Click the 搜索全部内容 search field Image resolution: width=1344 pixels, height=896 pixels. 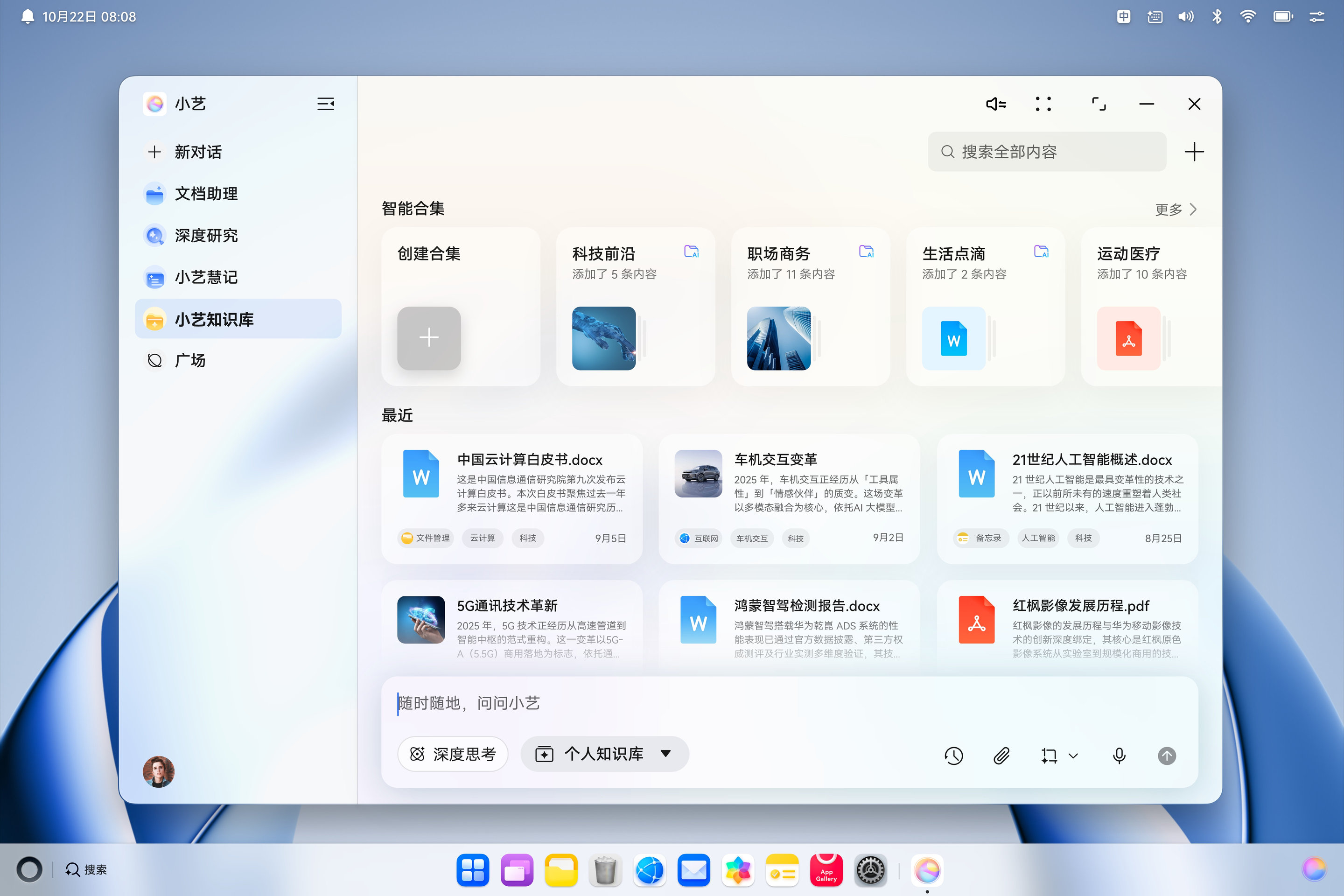pyautogui.click(x=1046, y=151)
